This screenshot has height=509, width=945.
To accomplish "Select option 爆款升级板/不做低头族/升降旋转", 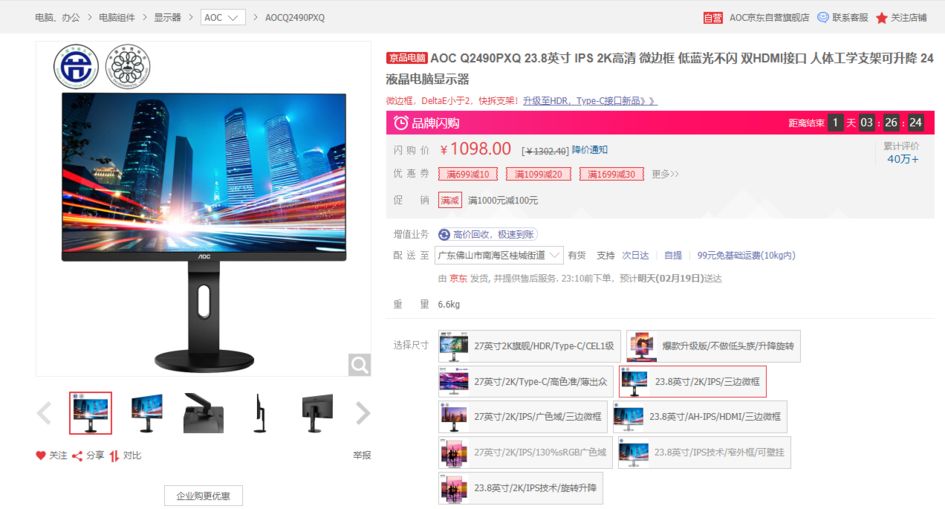I will pyautogui.click(x=714, y=346).
